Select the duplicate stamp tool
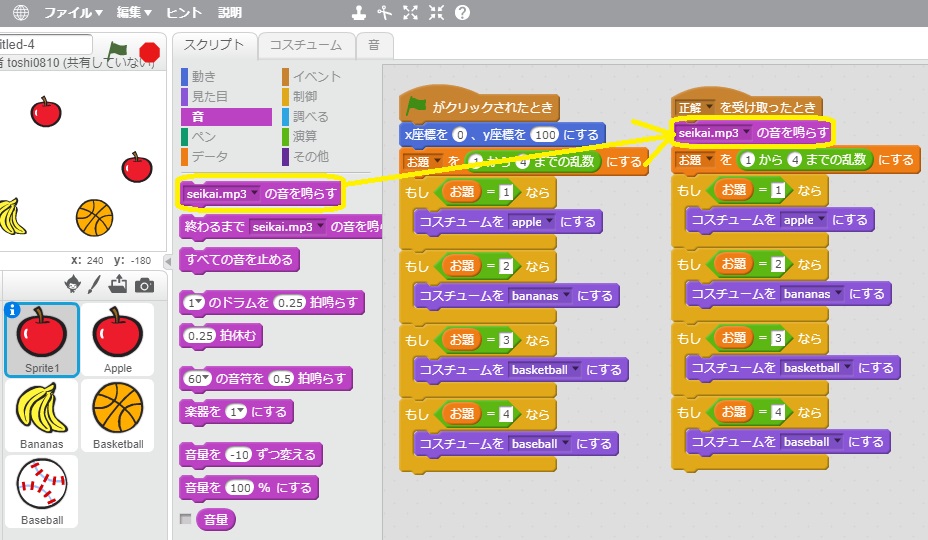 click(x=359, y=12)
